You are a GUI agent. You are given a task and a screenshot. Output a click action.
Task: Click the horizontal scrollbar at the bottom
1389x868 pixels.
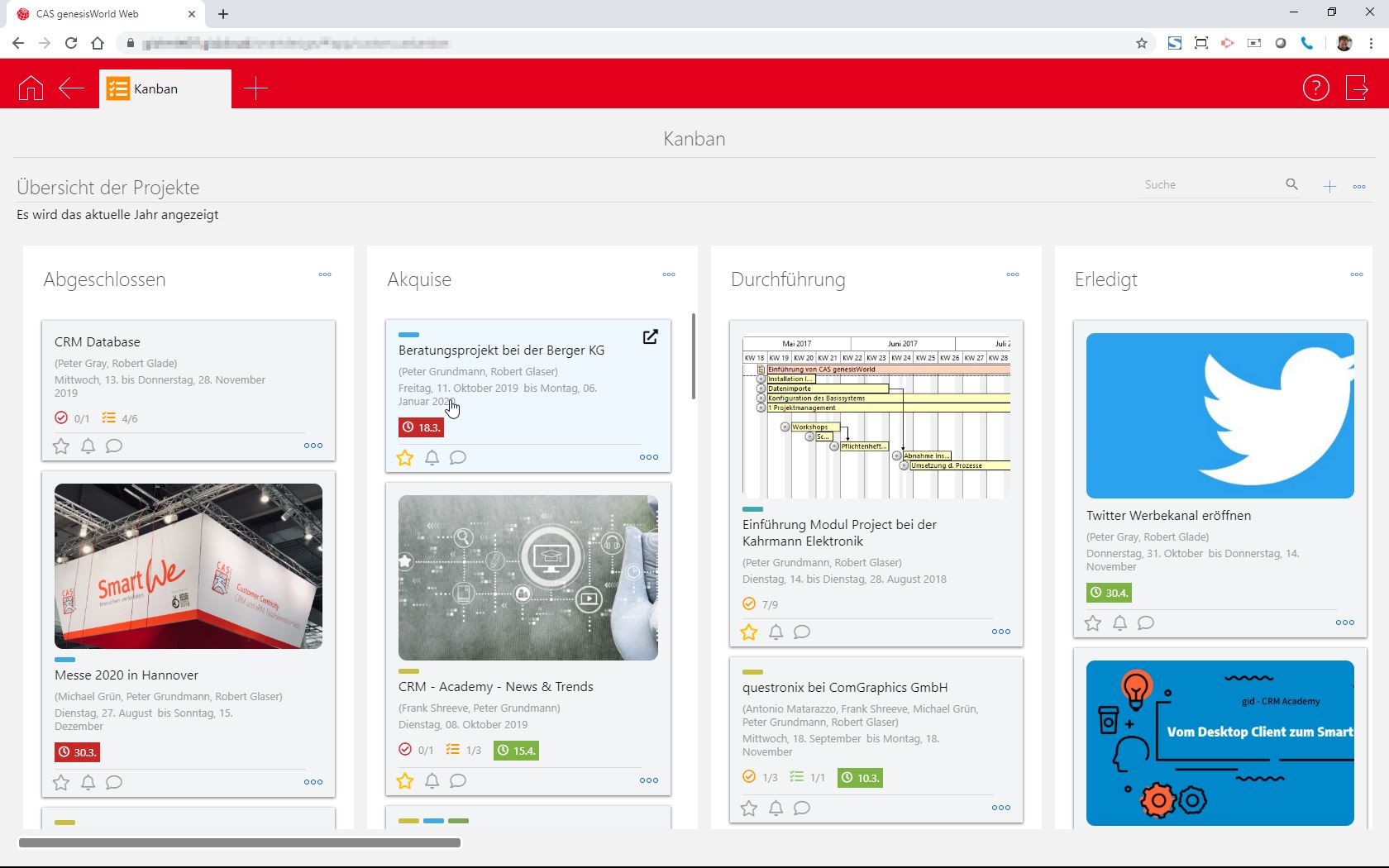240,843
